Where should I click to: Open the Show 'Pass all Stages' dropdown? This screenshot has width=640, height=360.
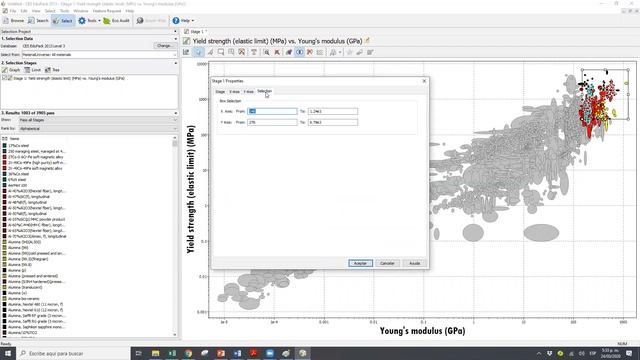98,120
